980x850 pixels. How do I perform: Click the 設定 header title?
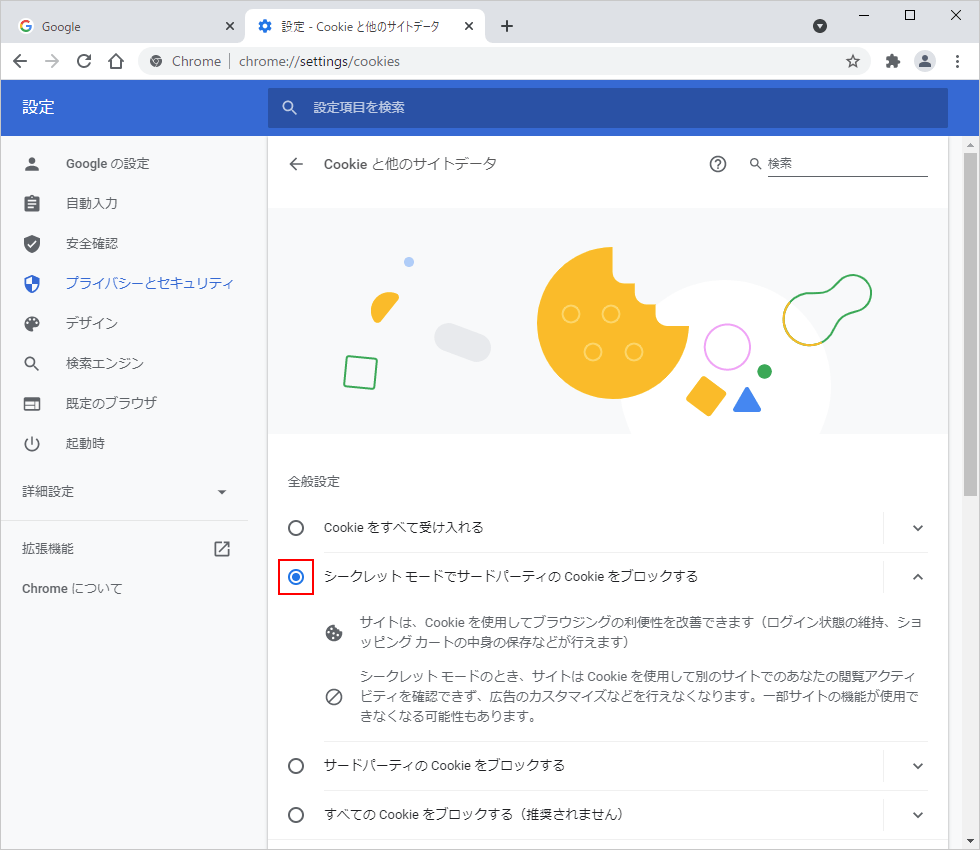tap(38, 108)
